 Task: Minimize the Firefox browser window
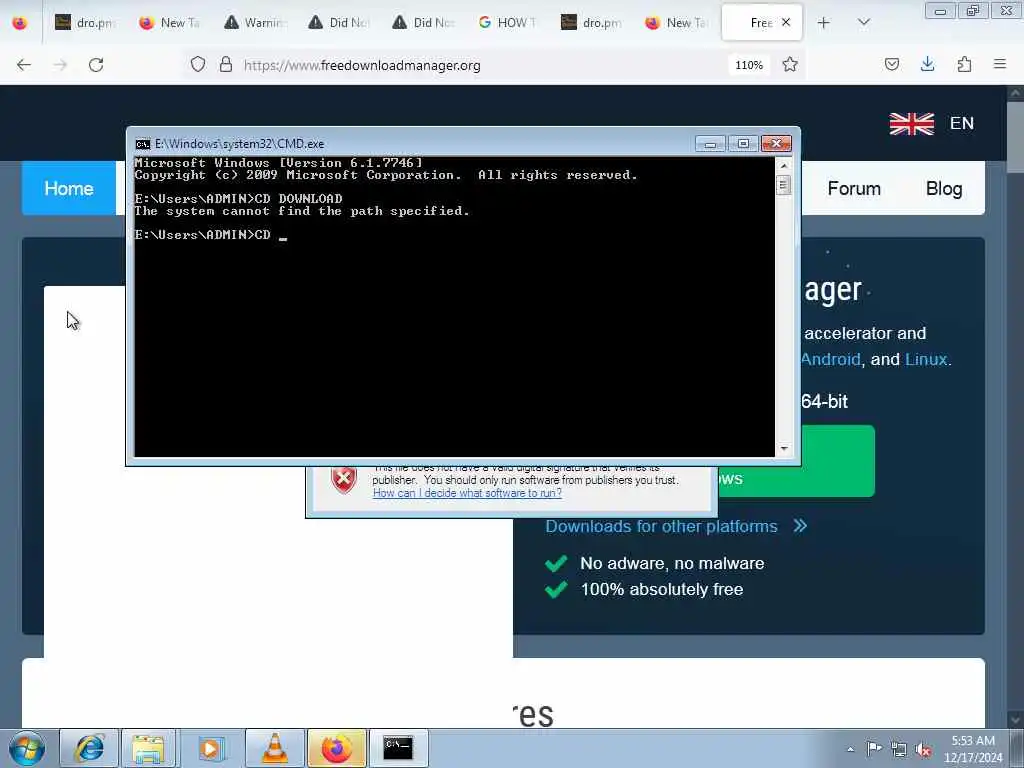940,10
